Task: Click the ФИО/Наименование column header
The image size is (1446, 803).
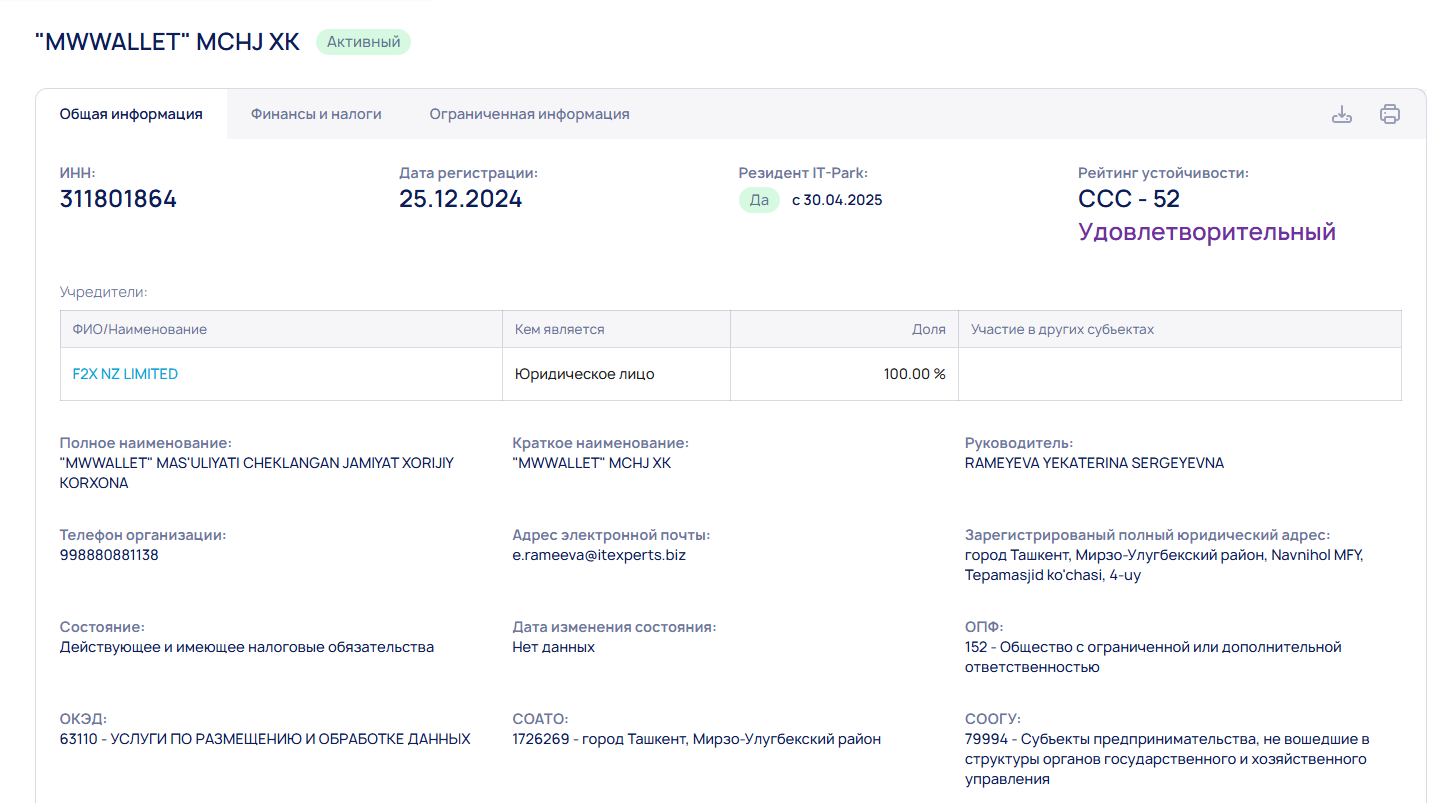Action: point(281,329)
